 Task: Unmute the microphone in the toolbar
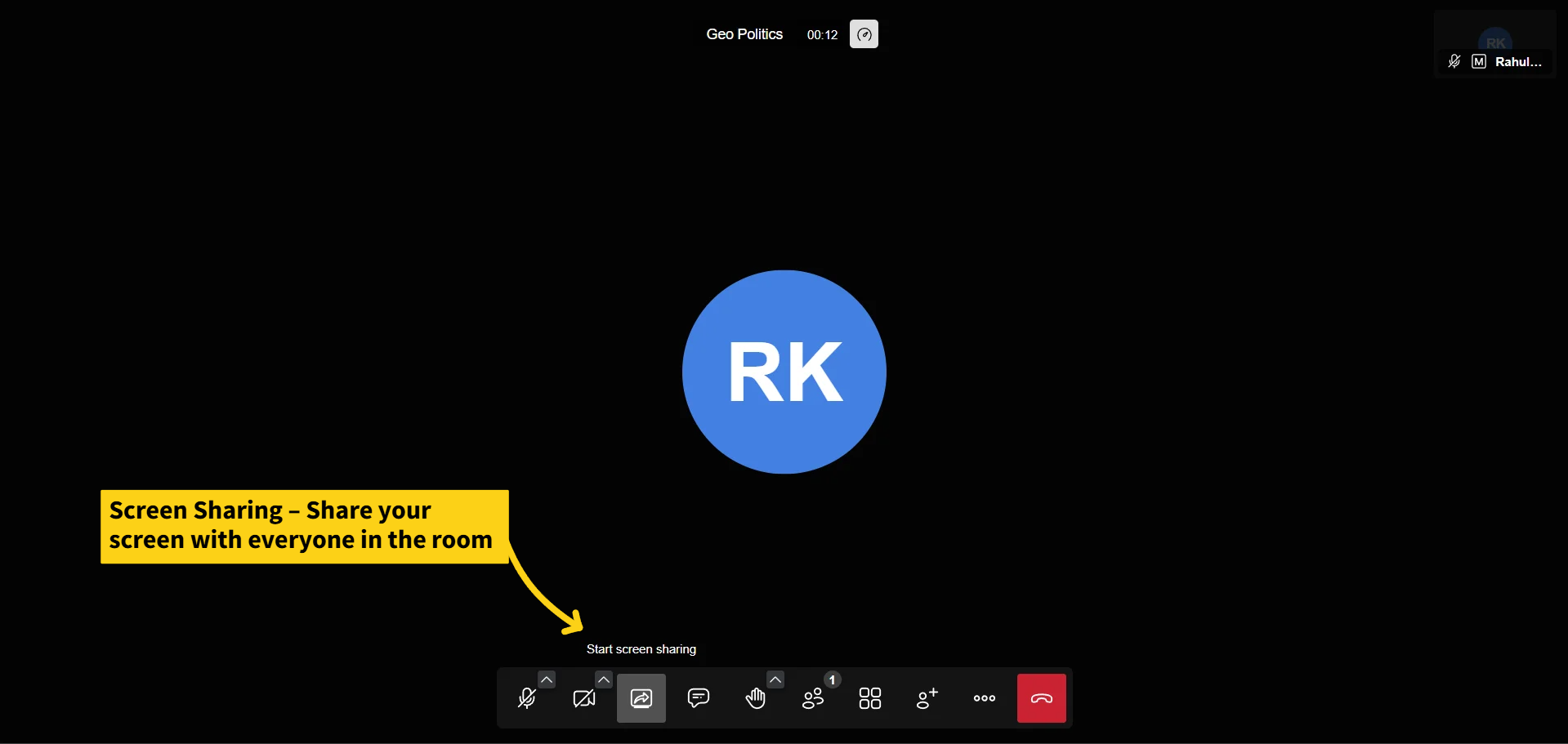(x=527, y=699)
